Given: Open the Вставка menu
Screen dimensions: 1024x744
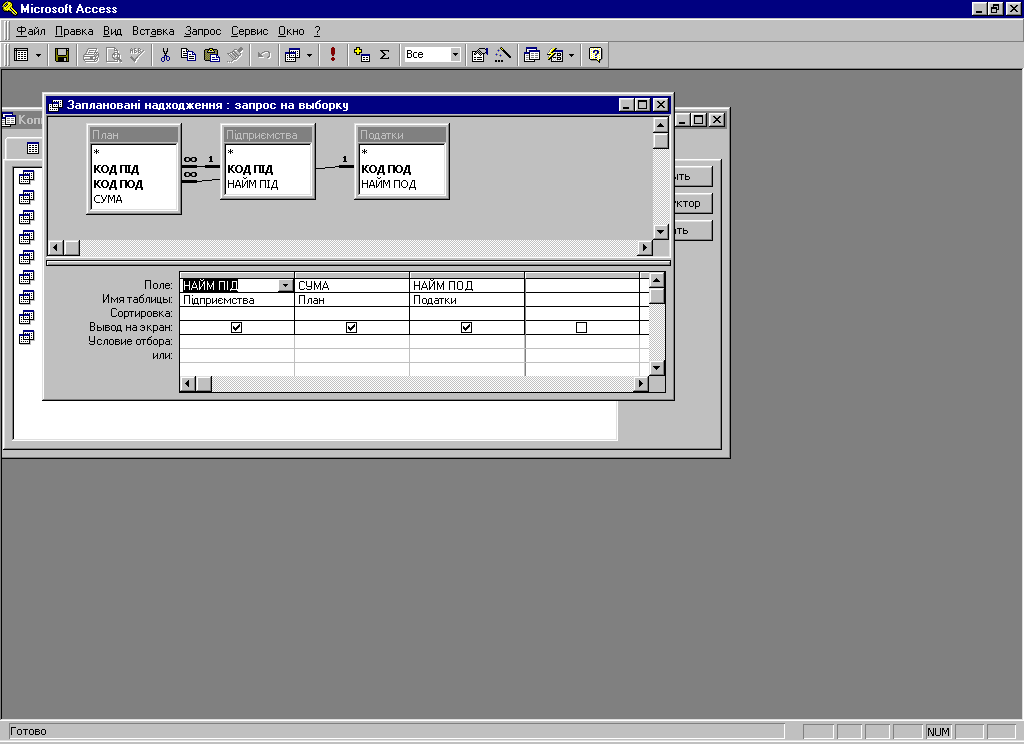Looking at the screenshot, I should click(x=153, y=31).
